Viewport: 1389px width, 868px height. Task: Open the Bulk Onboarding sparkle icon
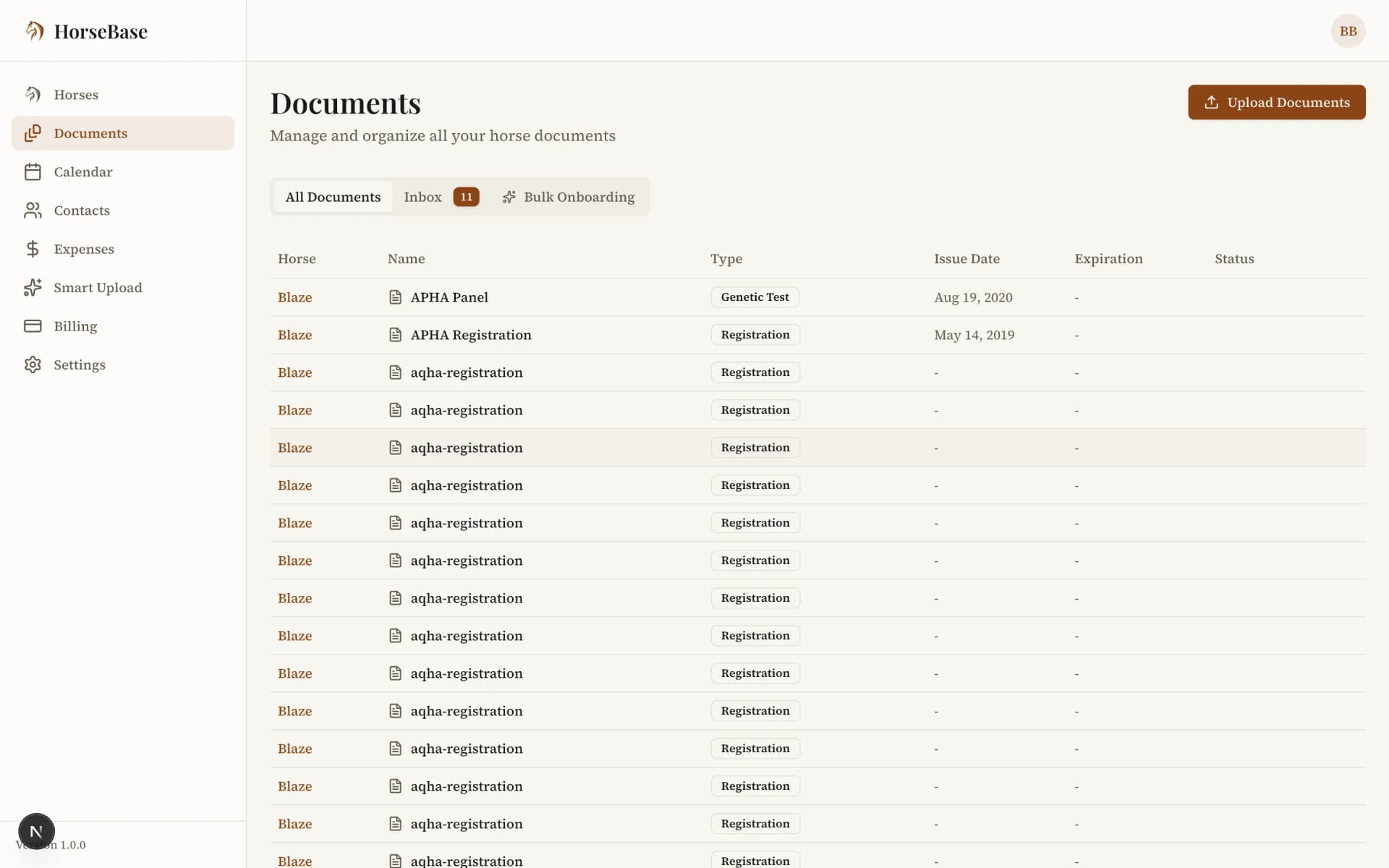pyautogui.click(x=509, y=196)
